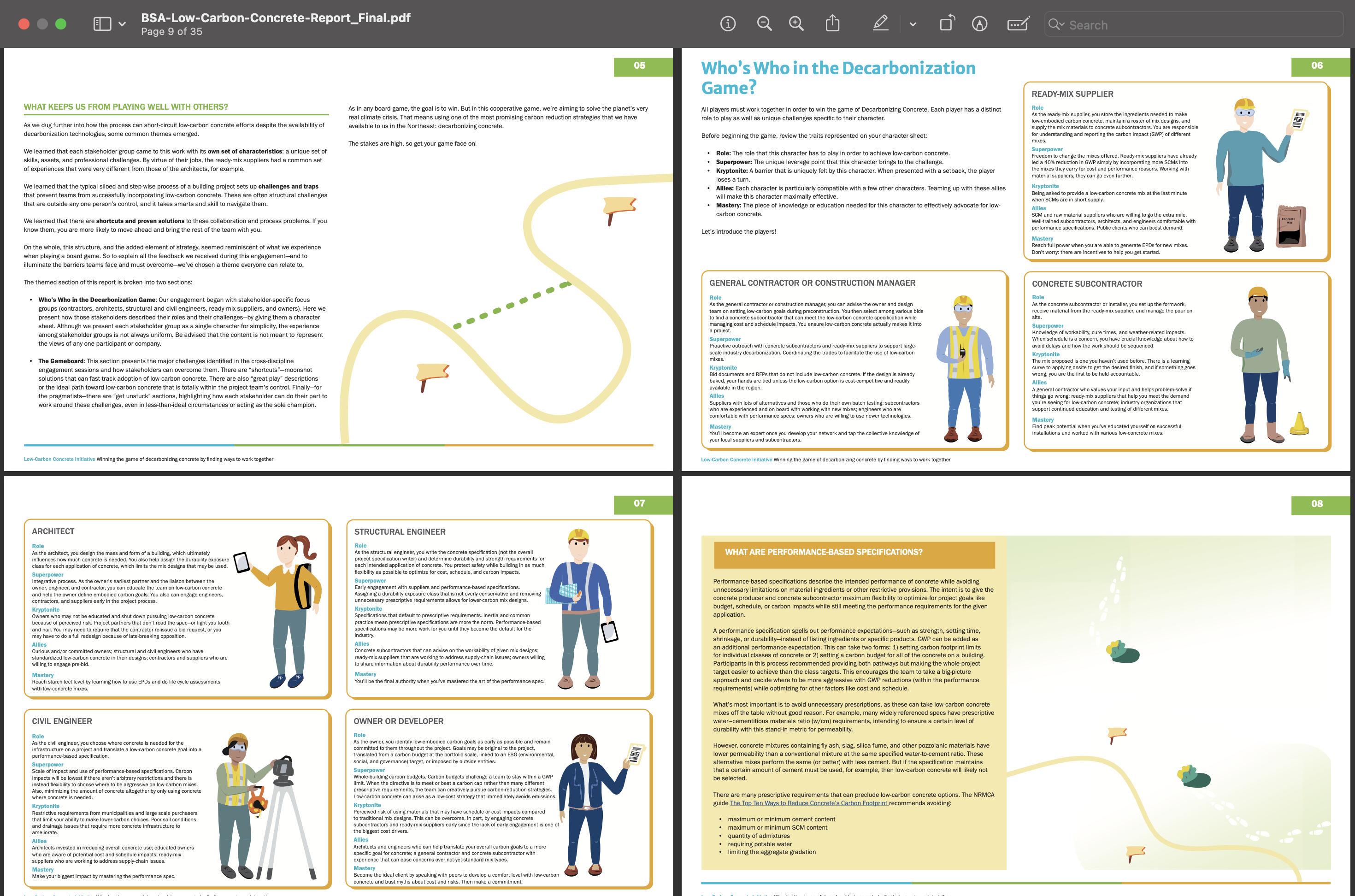The image size is (1355, 896).
Task: Expand search options magnifier dropdown
Action: tap(1057, 24)
